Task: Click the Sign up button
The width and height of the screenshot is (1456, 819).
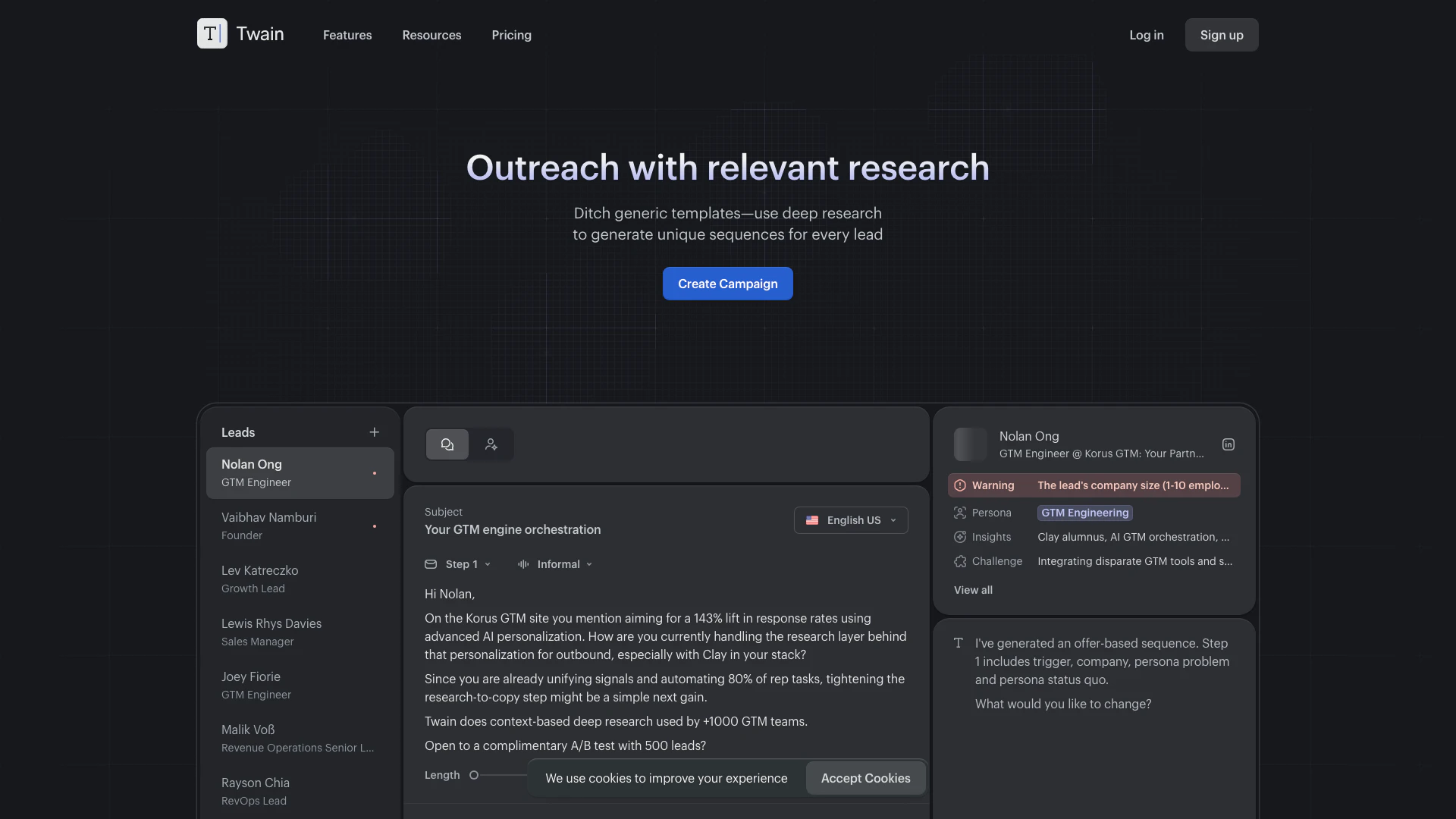Action: click(x=1222, y=35)
